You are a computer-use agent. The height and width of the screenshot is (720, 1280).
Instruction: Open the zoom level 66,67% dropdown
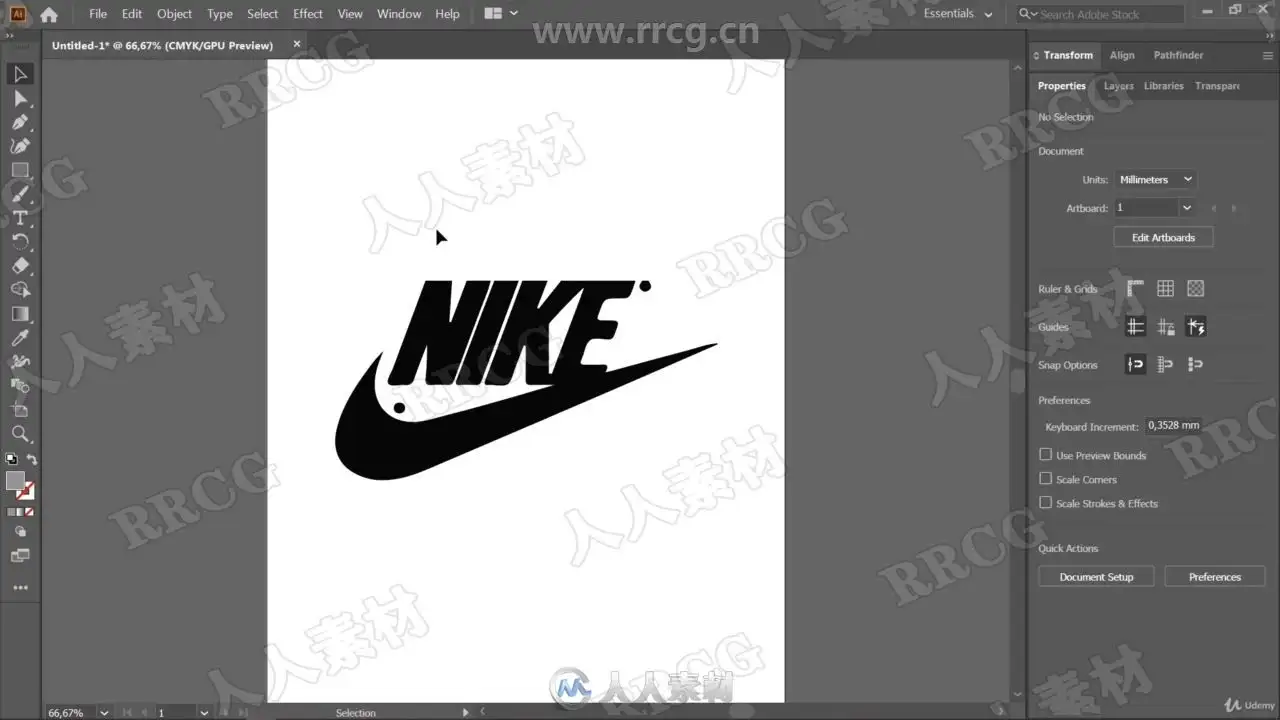(x=104, y=713)
